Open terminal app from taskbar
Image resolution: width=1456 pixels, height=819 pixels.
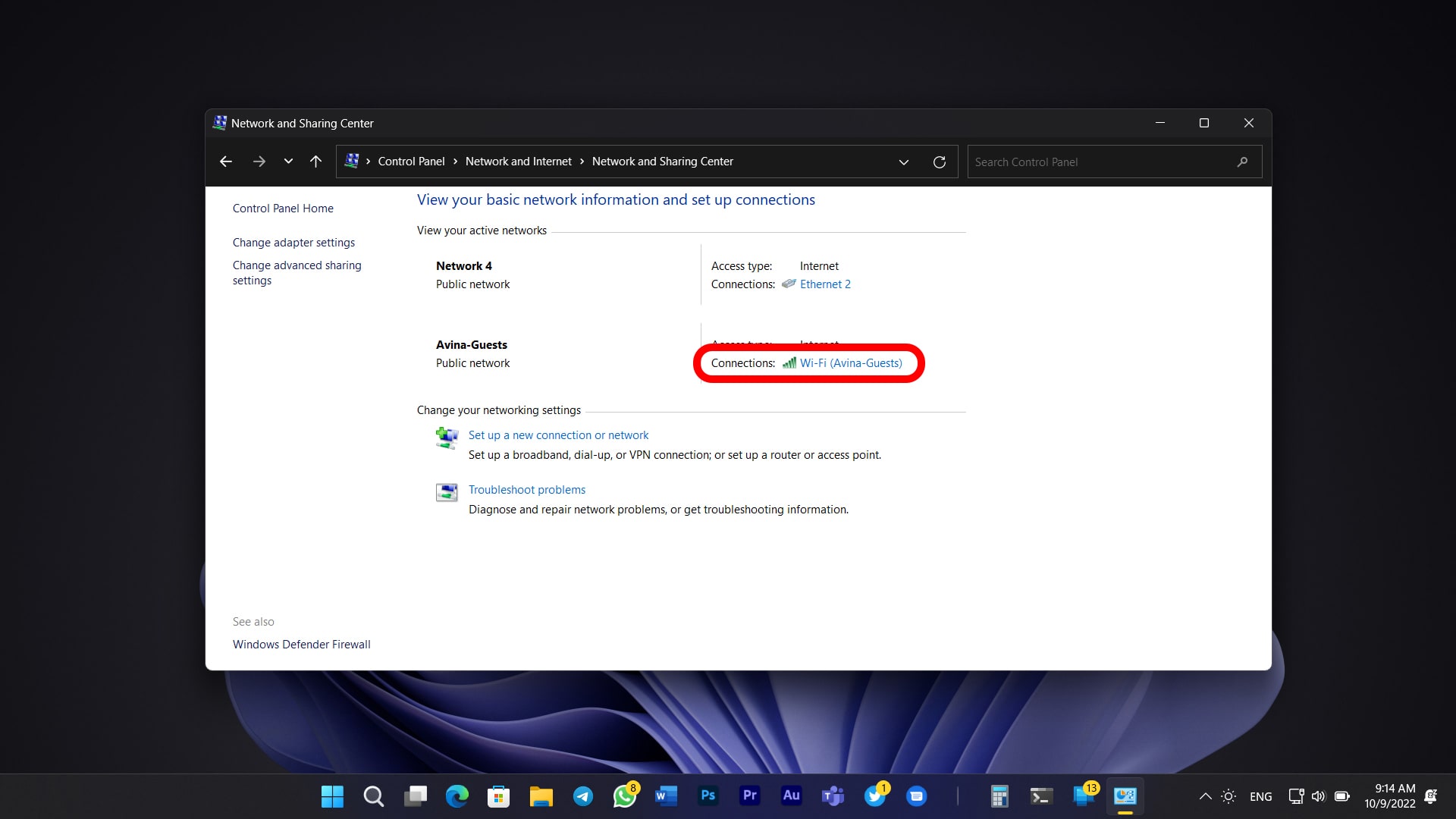[x=1041, y=796]
